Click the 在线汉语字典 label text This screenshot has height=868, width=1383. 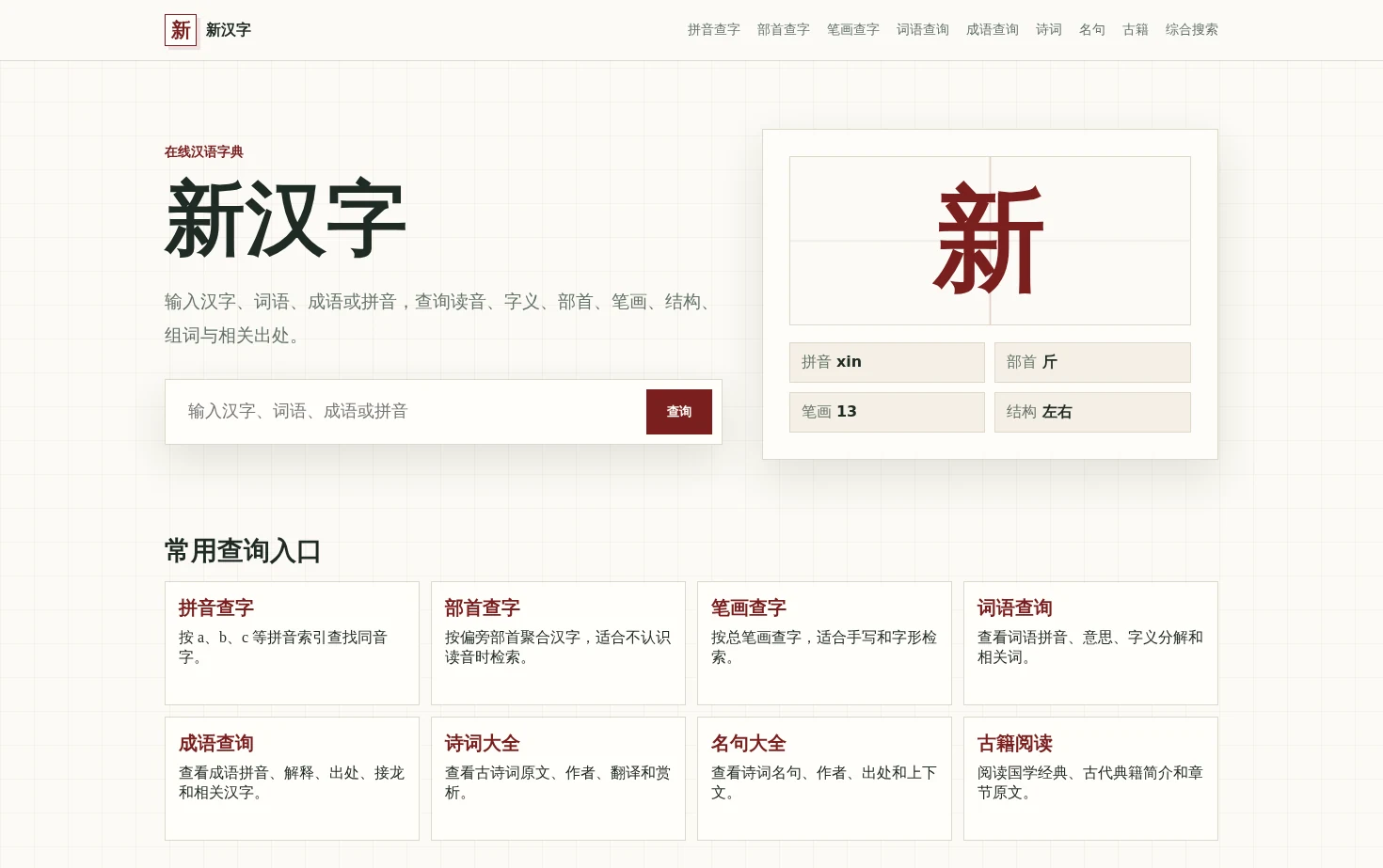(204, 151)
